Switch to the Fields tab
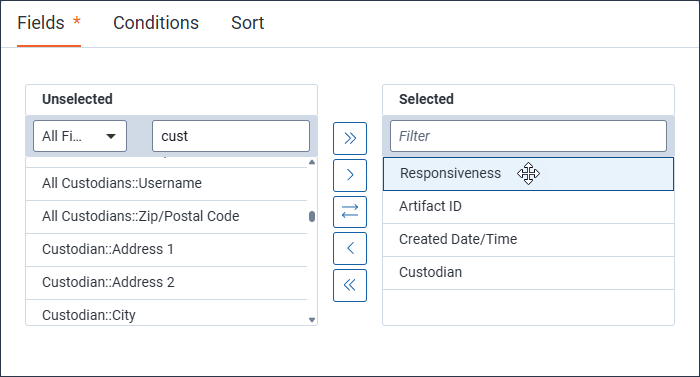The height and width of the screenshot is (377, 700). tap(49, 23)
